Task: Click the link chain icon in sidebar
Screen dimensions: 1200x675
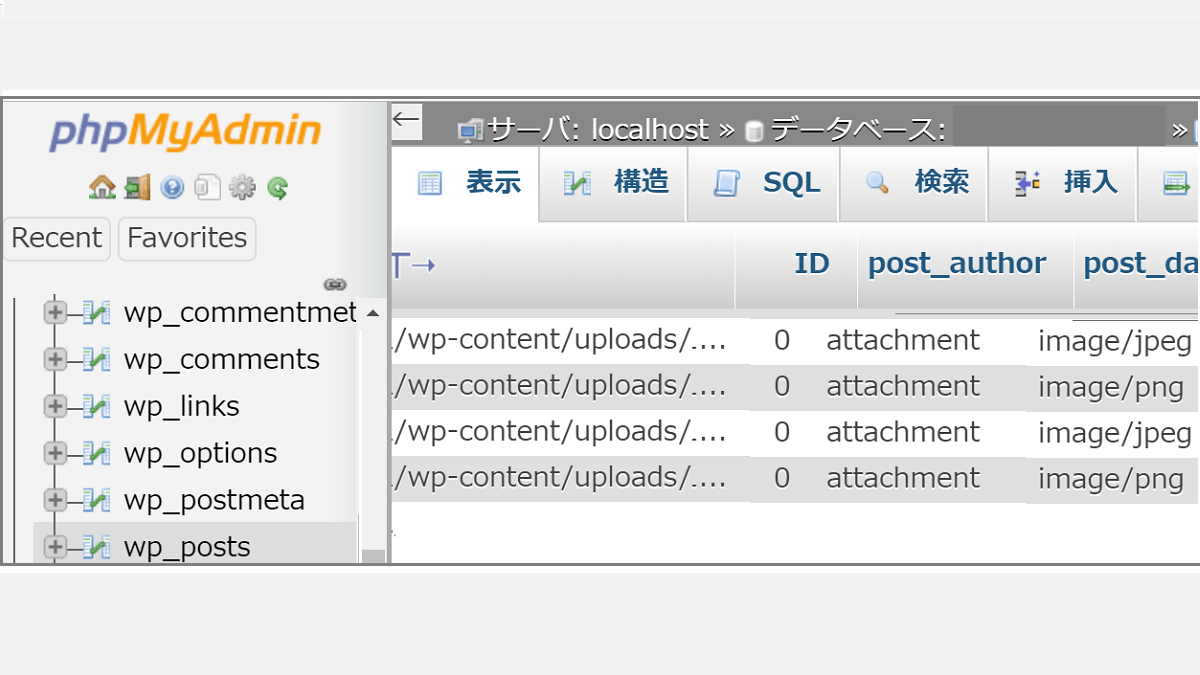Action: coord(335,285)
